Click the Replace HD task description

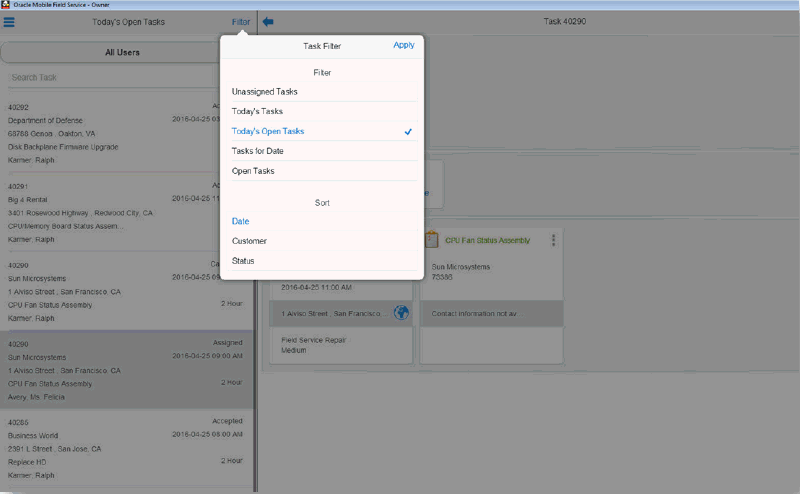(x=27, y=462)
